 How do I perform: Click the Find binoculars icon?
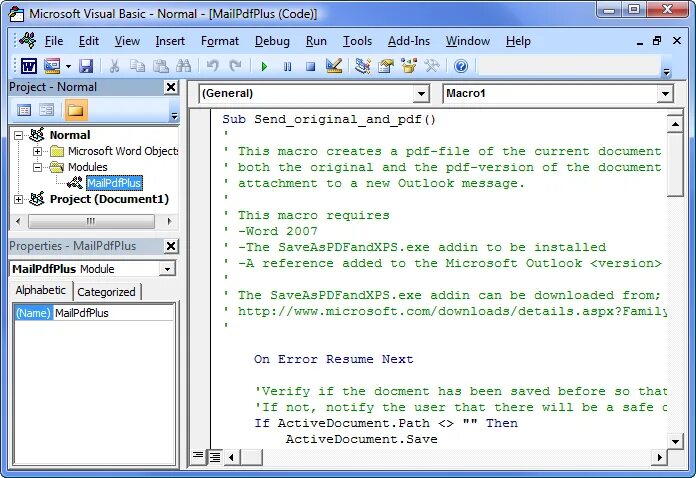click(183, 67)
